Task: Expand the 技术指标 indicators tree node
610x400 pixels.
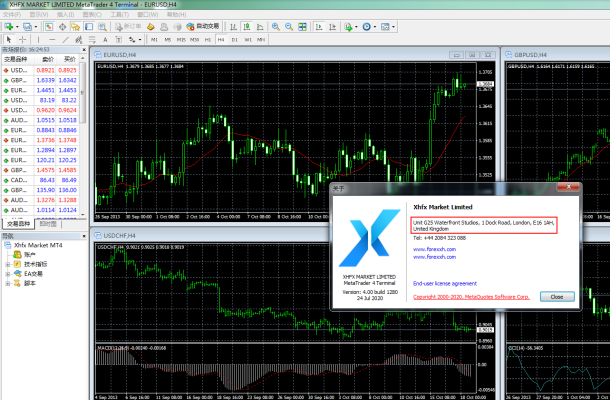Action: (7, 264)
